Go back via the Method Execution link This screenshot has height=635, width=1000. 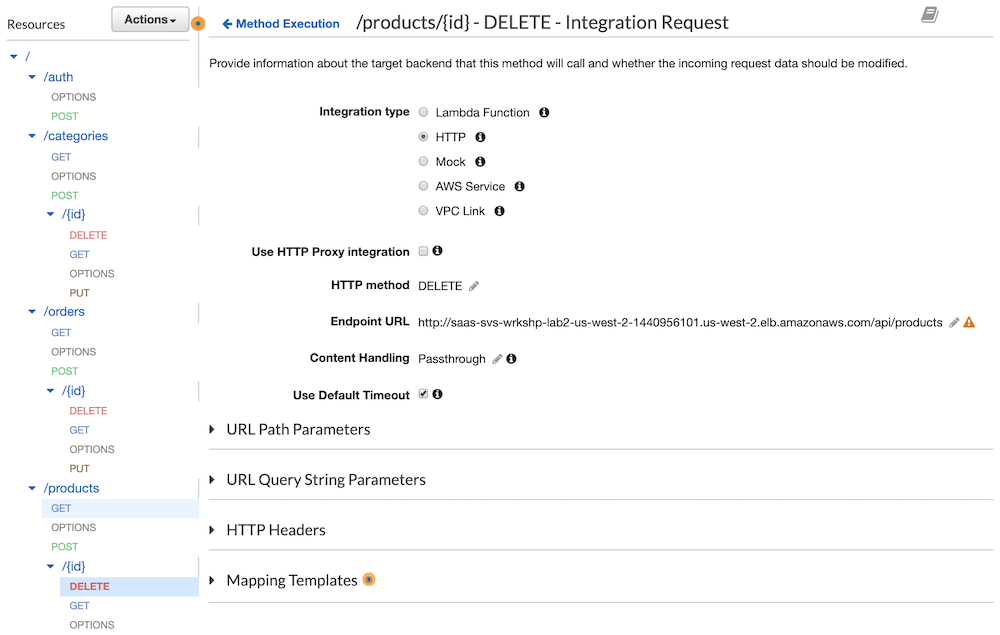281,24
